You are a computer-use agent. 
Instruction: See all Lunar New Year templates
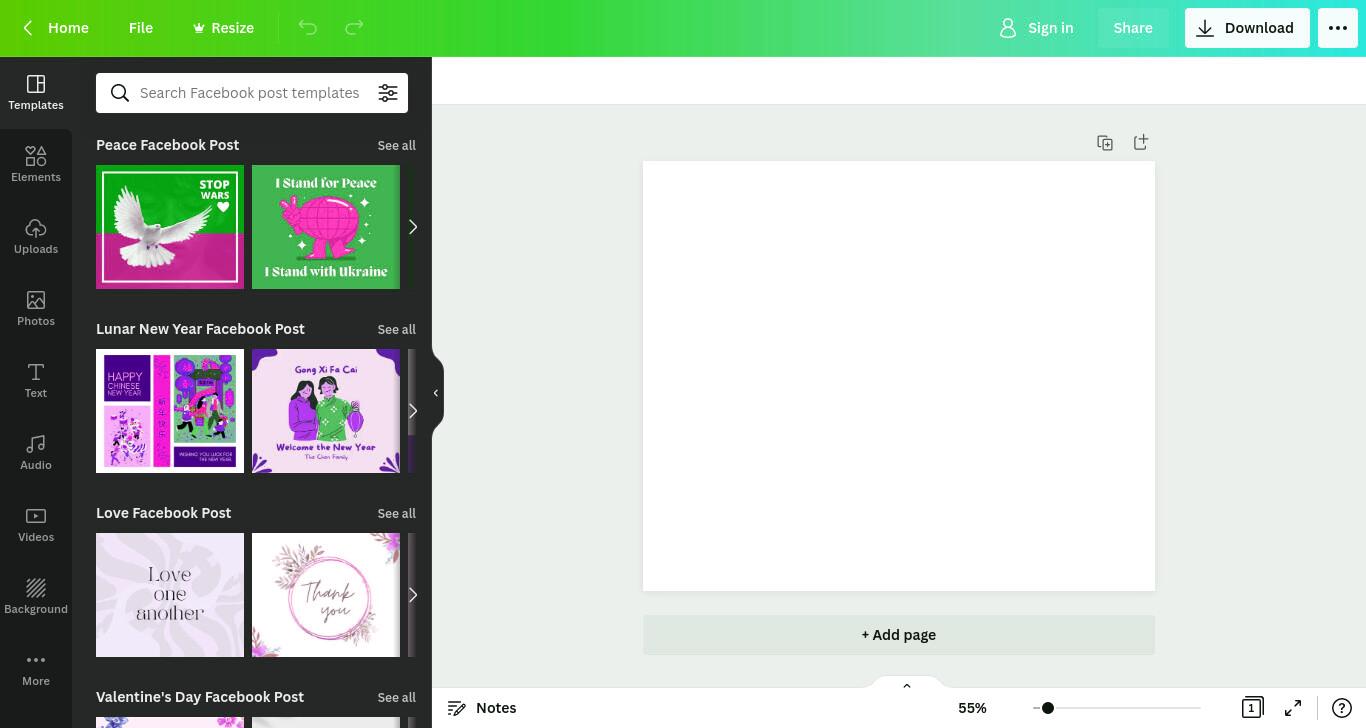coord(397,330)
